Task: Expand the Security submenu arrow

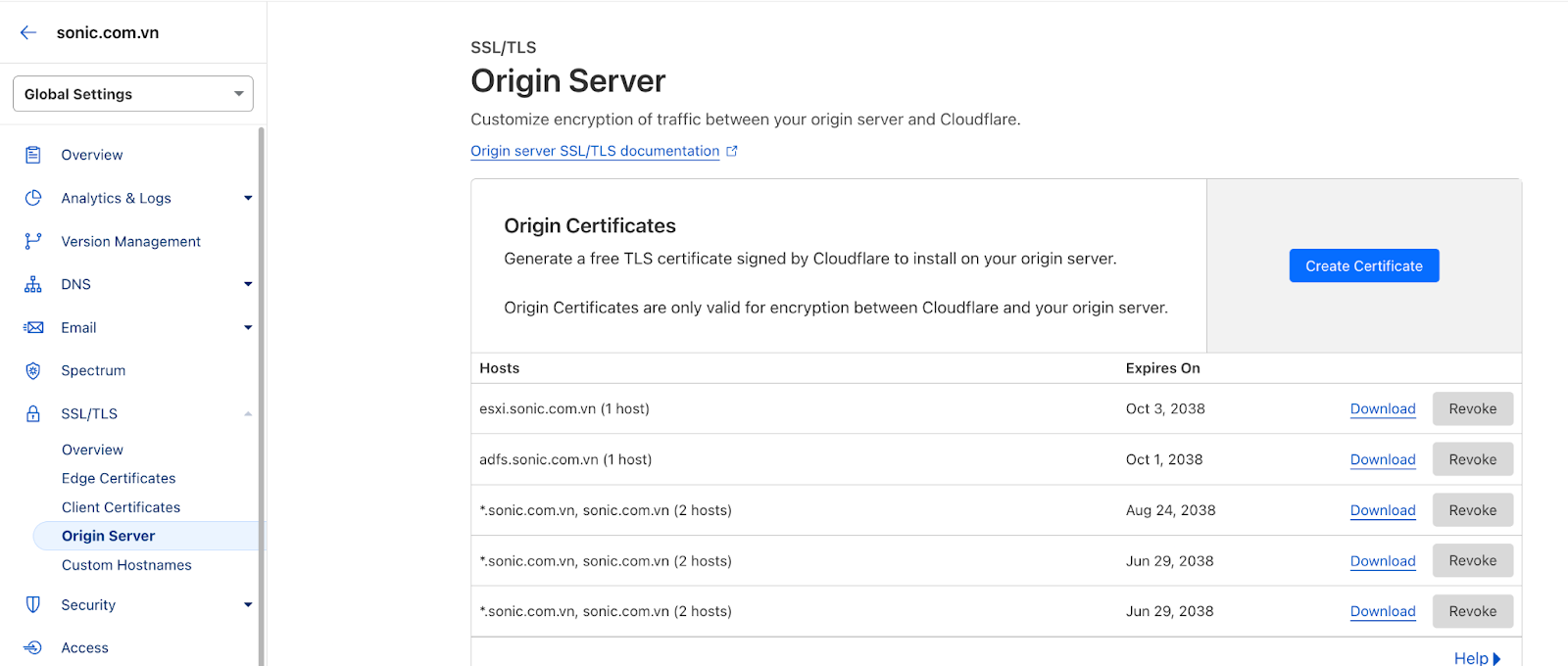Action: [x=248, y=604]
